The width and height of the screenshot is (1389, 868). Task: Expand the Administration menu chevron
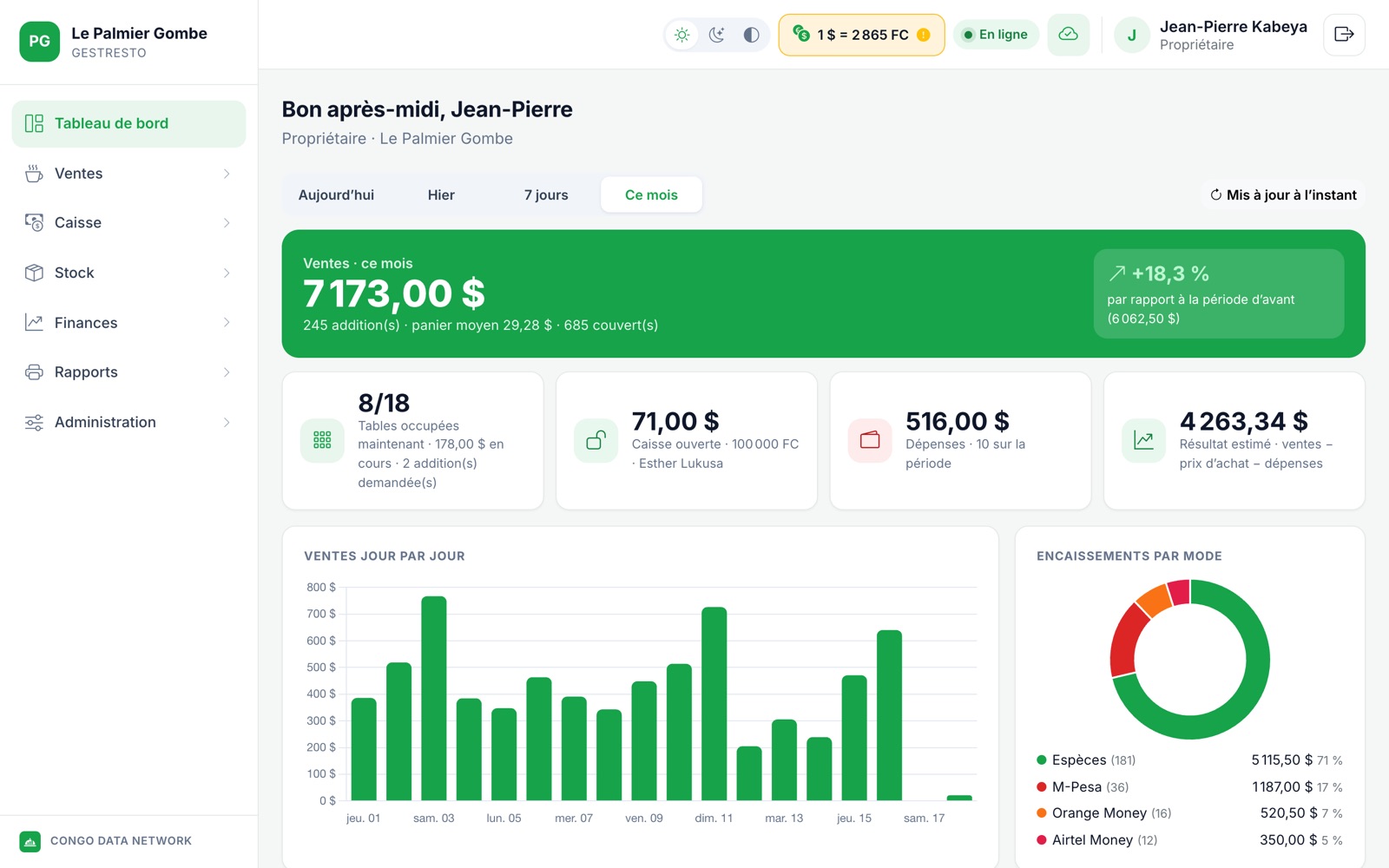[227, 423]
